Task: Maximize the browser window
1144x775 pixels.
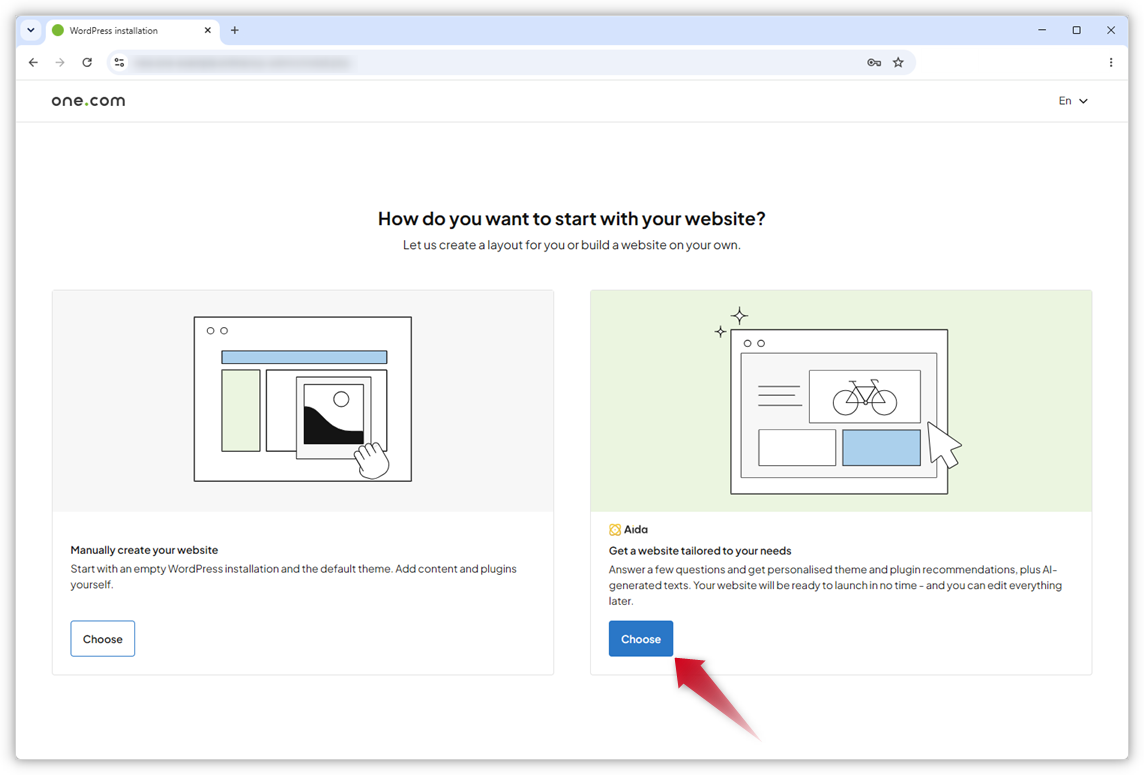Action: coord(1076,30)
